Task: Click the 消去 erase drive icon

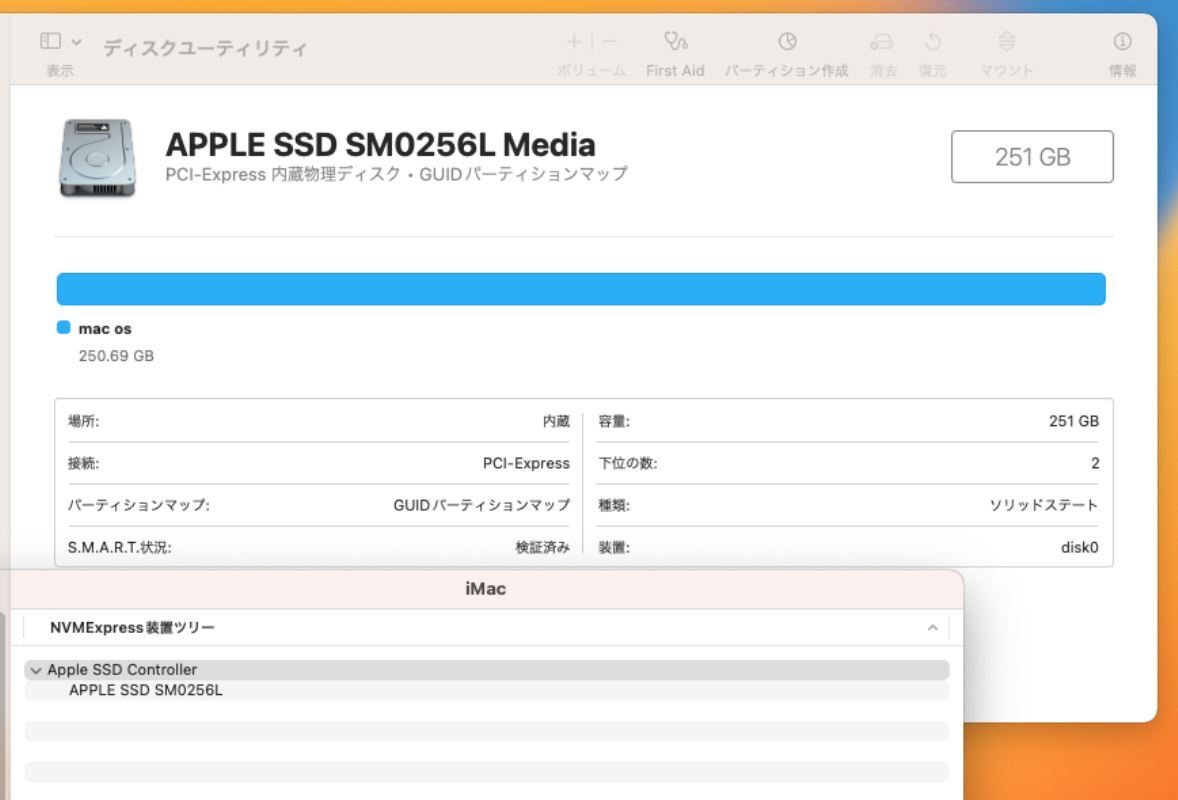Action: 882,41
